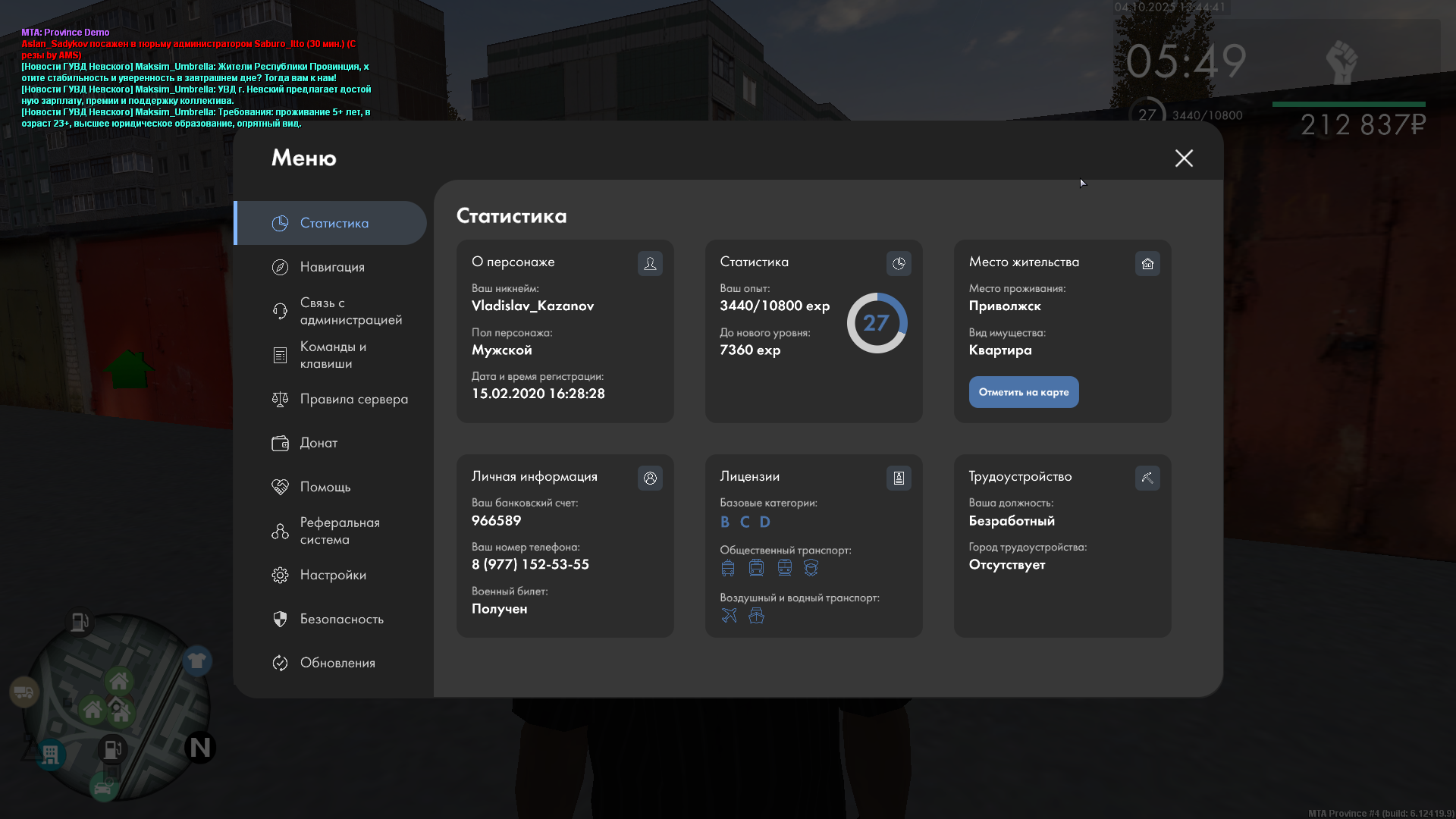Click the house icon in Место жительства card
The width and height of the screenshot is (1456, 819).
tap(1147, 263)
